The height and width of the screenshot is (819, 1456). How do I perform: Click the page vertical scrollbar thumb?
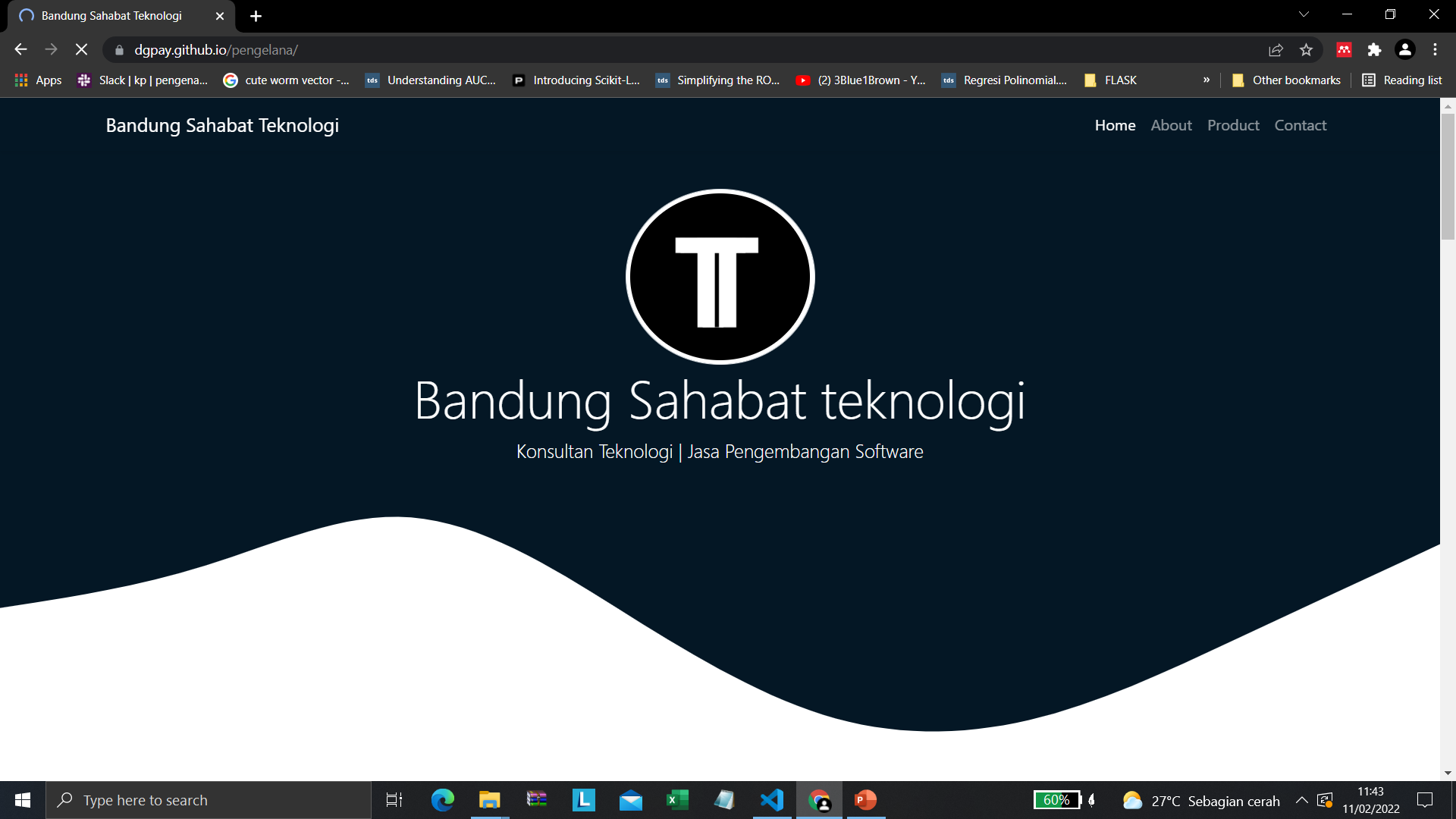coord(1448,176)
